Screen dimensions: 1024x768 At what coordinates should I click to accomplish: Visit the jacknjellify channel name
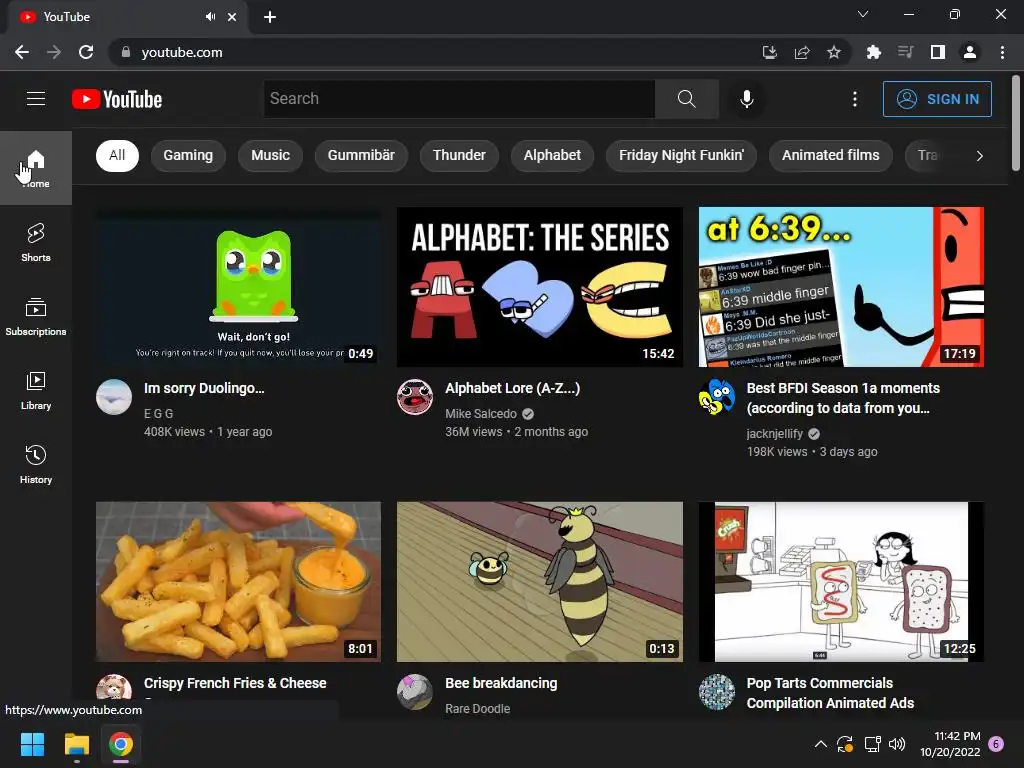(775, 434)
